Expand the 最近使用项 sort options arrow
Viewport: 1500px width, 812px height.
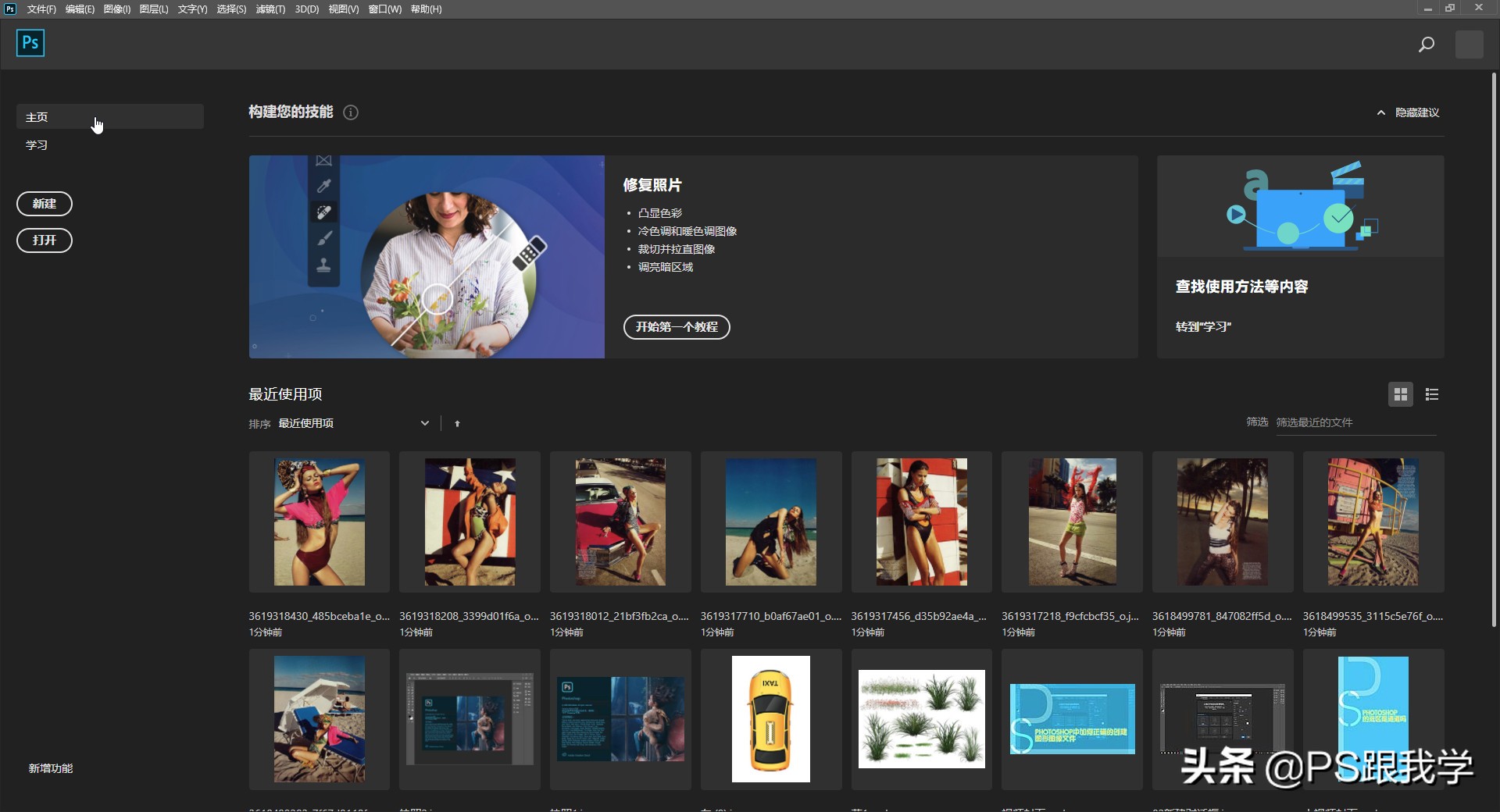click(x=424, y=423)
